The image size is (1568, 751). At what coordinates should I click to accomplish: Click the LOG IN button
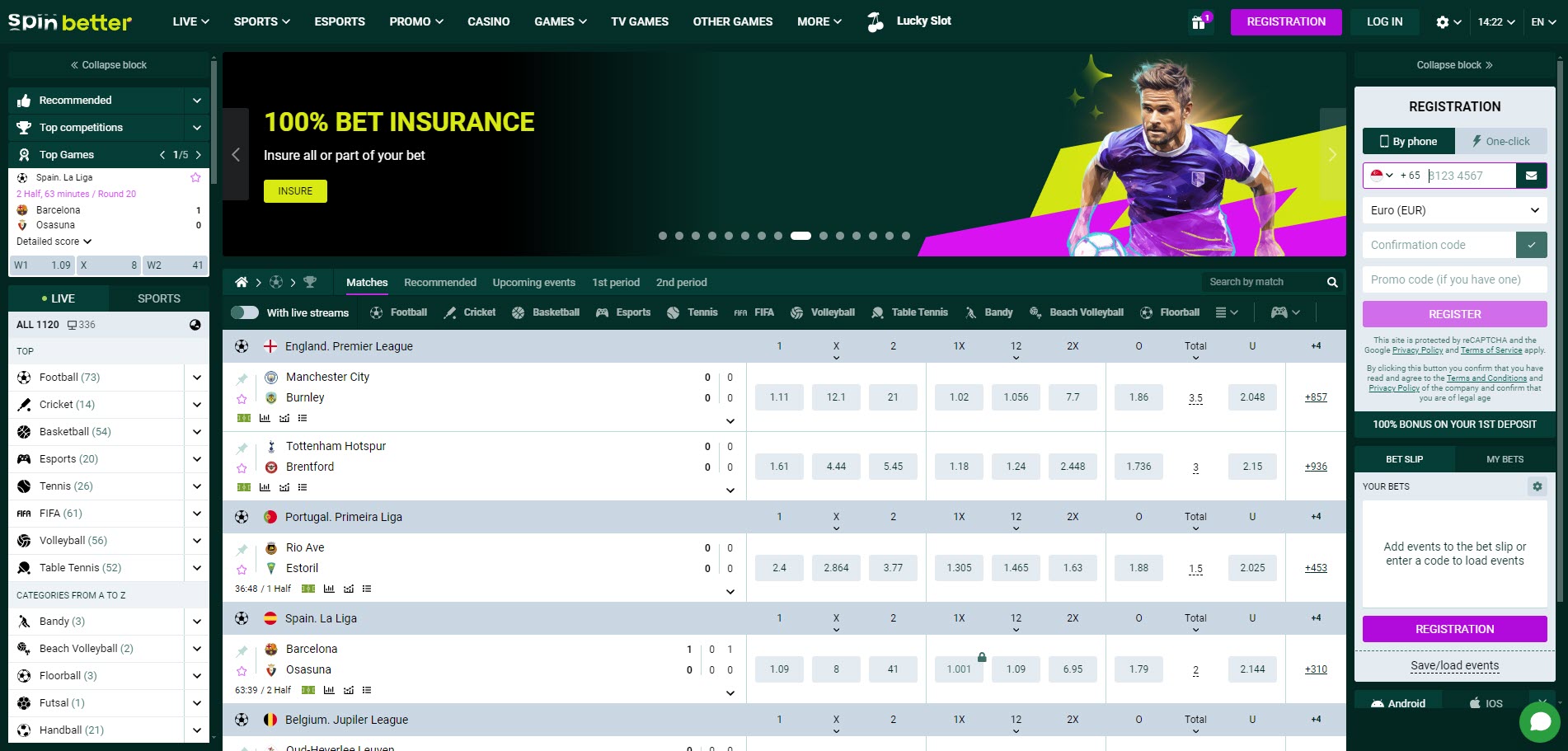pos(1385,21)
